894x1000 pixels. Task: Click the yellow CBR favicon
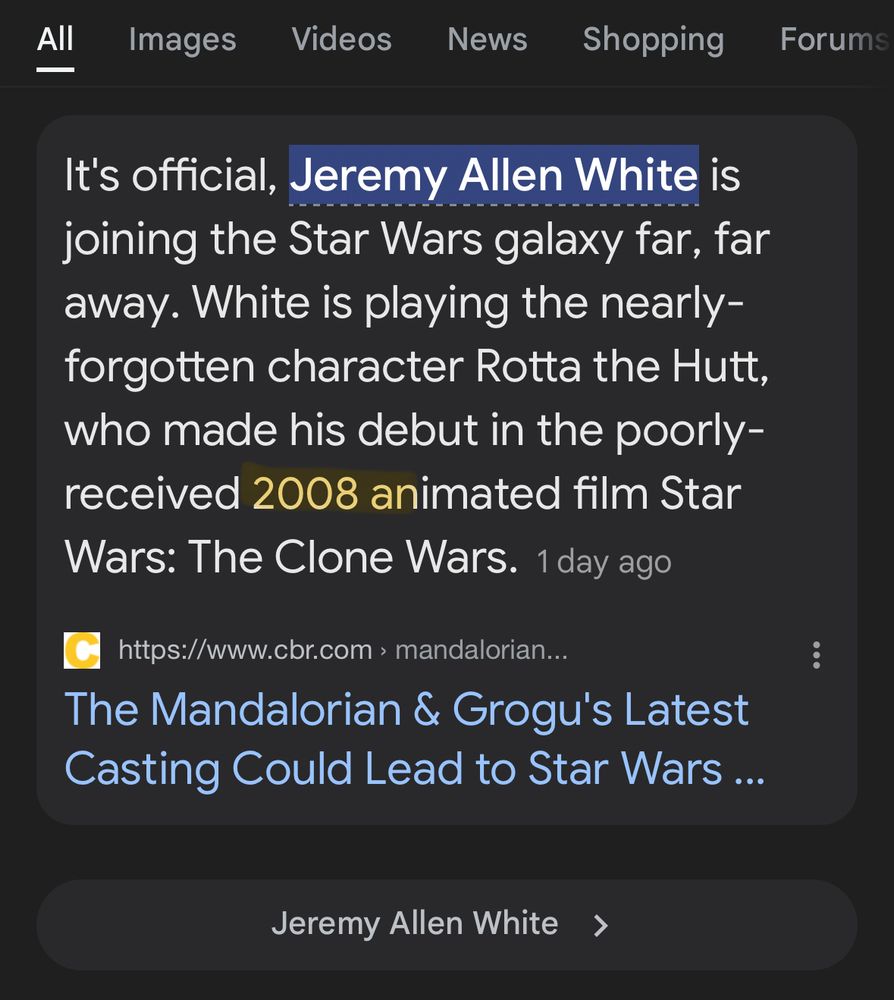pyautogui.click(x=82, y=651)
